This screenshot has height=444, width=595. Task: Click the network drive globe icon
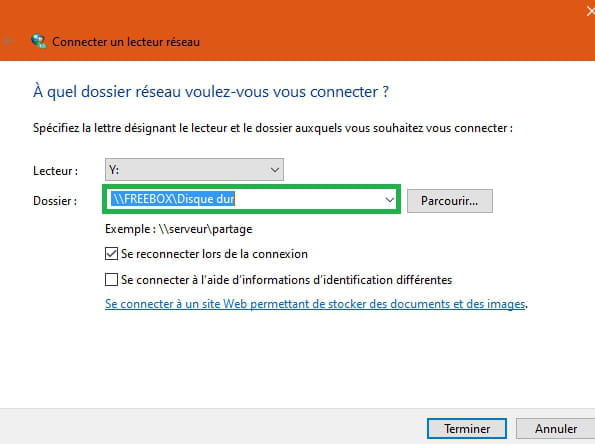coord(38,41)
